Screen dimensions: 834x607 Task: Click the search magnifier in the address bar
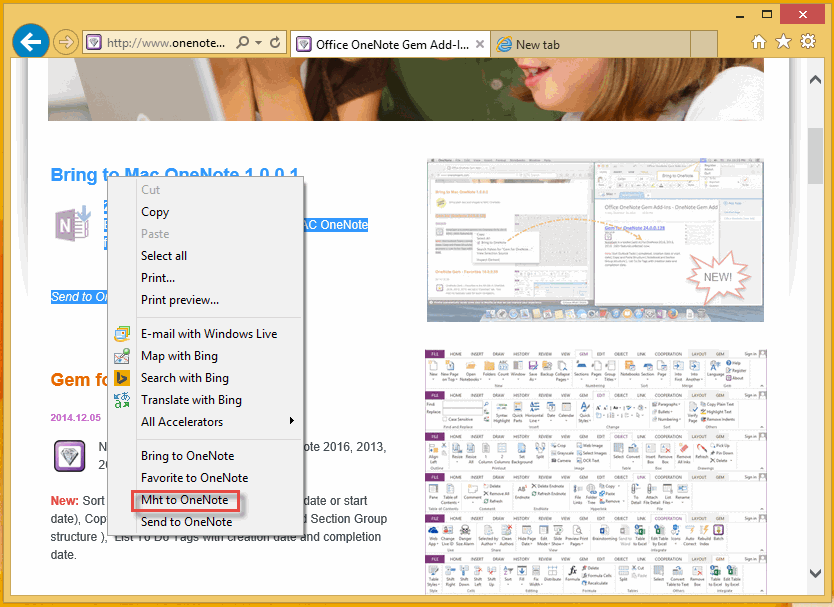click(x=243, y=42)
